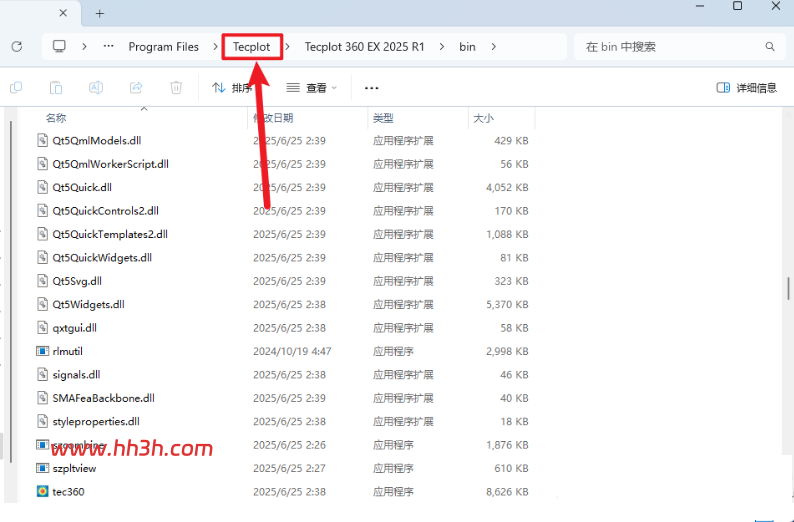Open the breadcrumb overflow ellipsis
The image size is (794, 522).
pyautogui.click(x=108, y=47)
